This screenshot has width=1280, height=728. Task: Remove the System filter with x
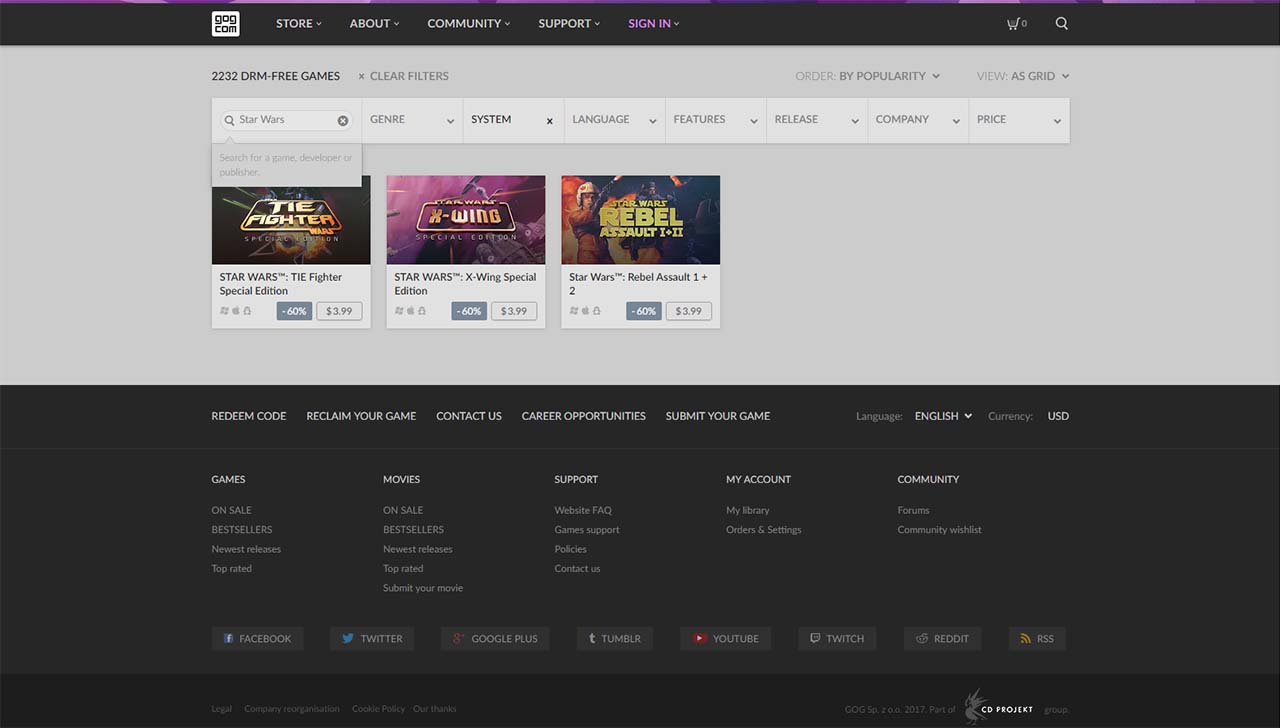pyautogui.click(x=549, y=121)
